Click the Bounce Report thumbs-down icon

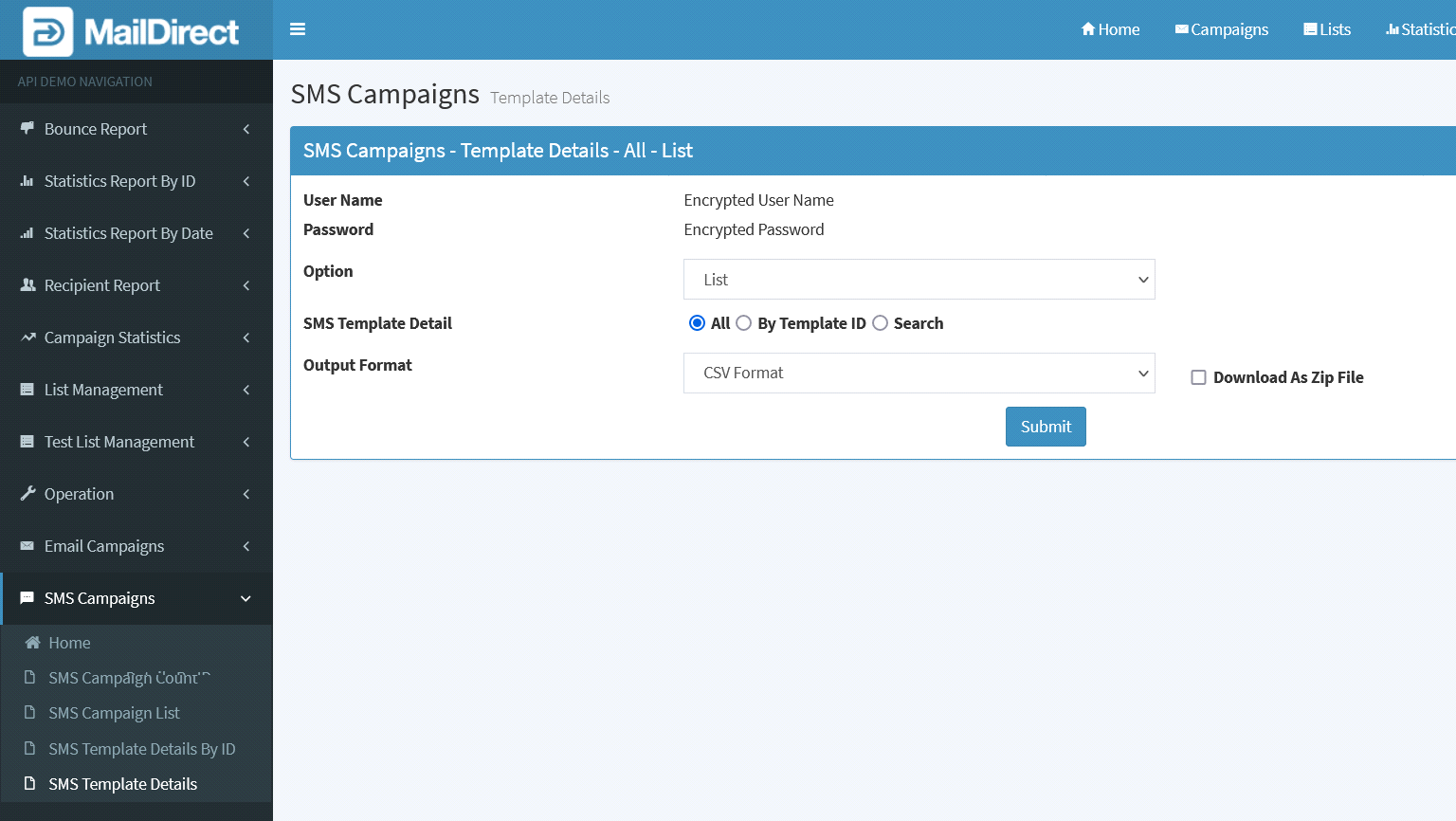click(27, 129)
